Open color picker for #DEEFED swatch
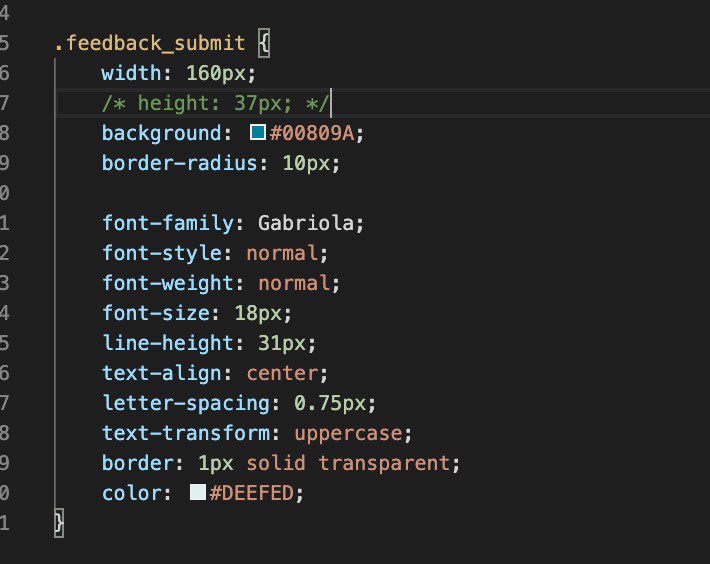 coord(198,492)
